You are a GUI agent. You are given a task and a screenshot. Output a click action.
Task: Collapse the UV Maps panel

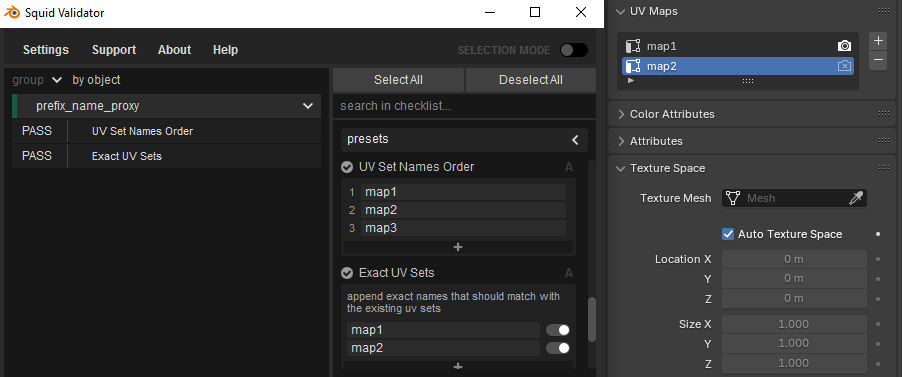pyautogui.click(x=621, y=11)
